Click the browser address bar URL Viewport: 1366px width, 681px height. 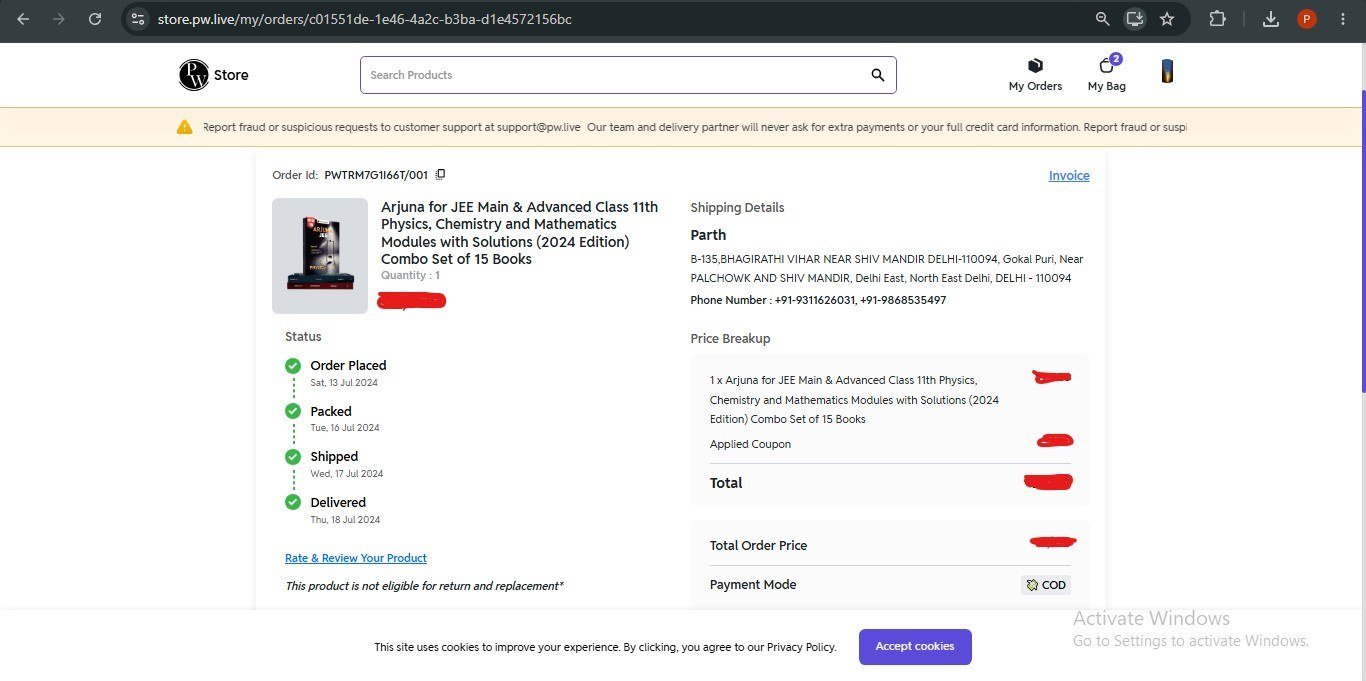pos(365,19)
